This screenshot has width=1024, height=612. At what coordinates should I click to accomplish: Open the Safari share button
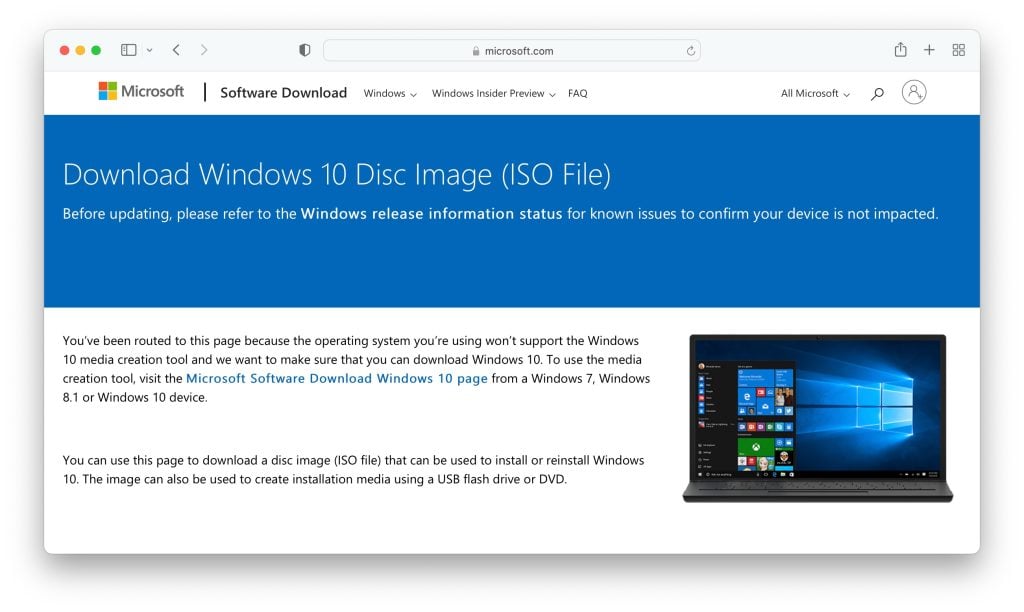901,50
